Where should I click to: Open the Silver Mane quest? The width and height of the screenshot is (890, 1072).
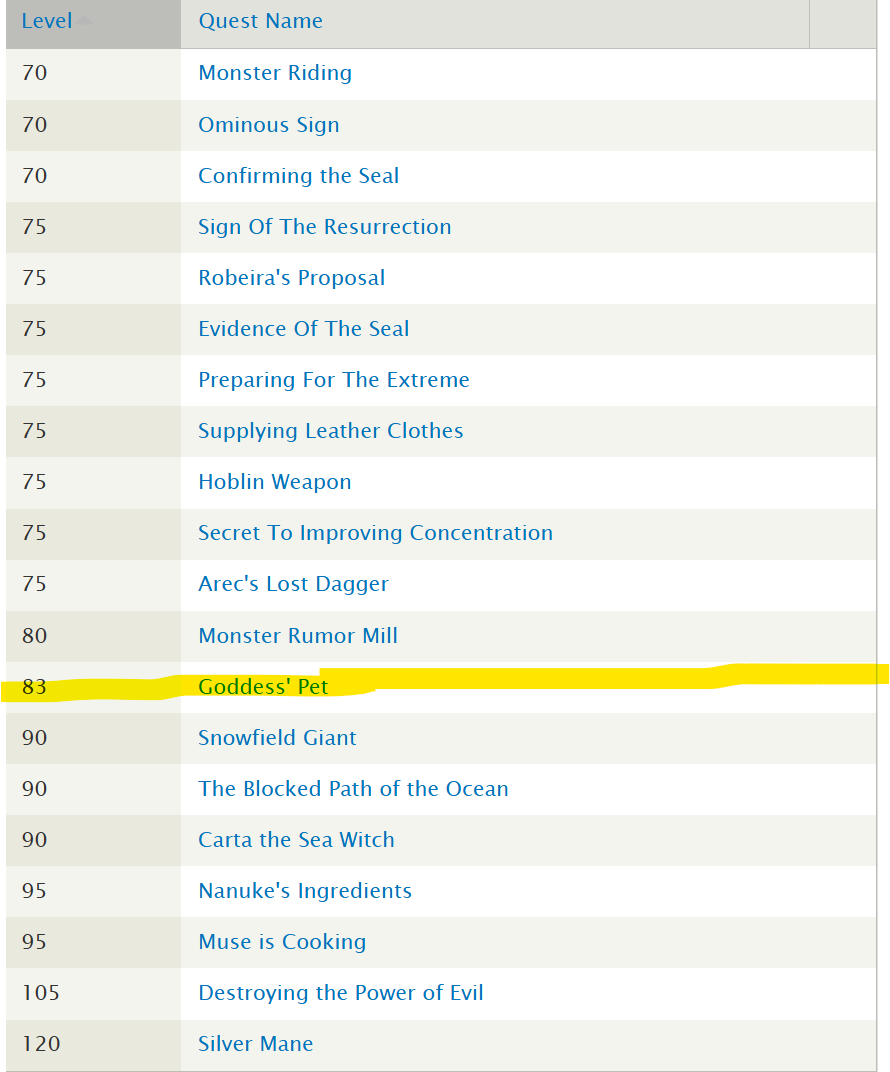tap(256, 1044)
